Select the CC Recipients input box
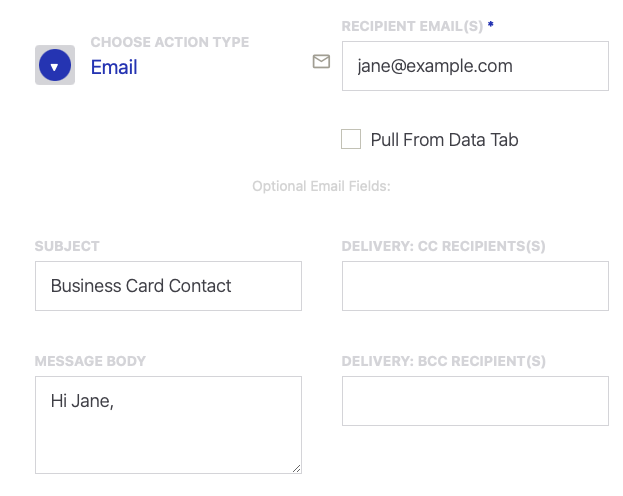Viewport: 623px width, 496px height. [475, 286]
